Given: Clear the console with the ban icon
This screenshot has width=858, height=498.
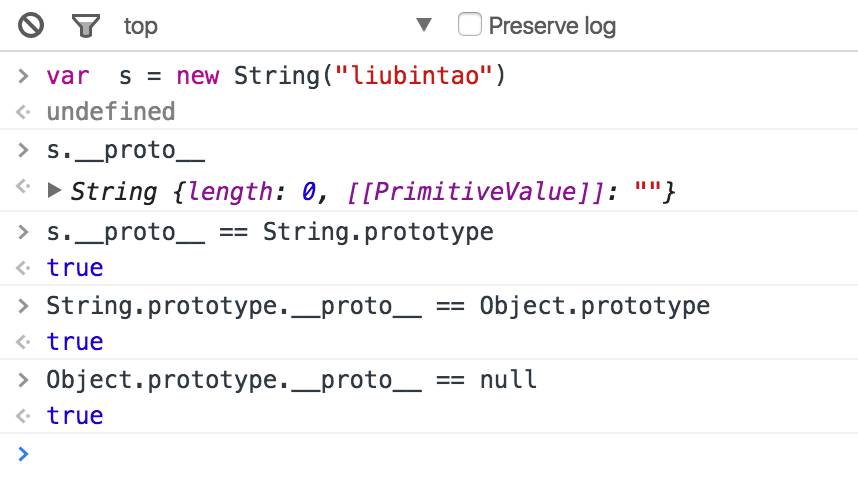Looking at the screenshot, I should pyautogui.click(x=31, y=26).
